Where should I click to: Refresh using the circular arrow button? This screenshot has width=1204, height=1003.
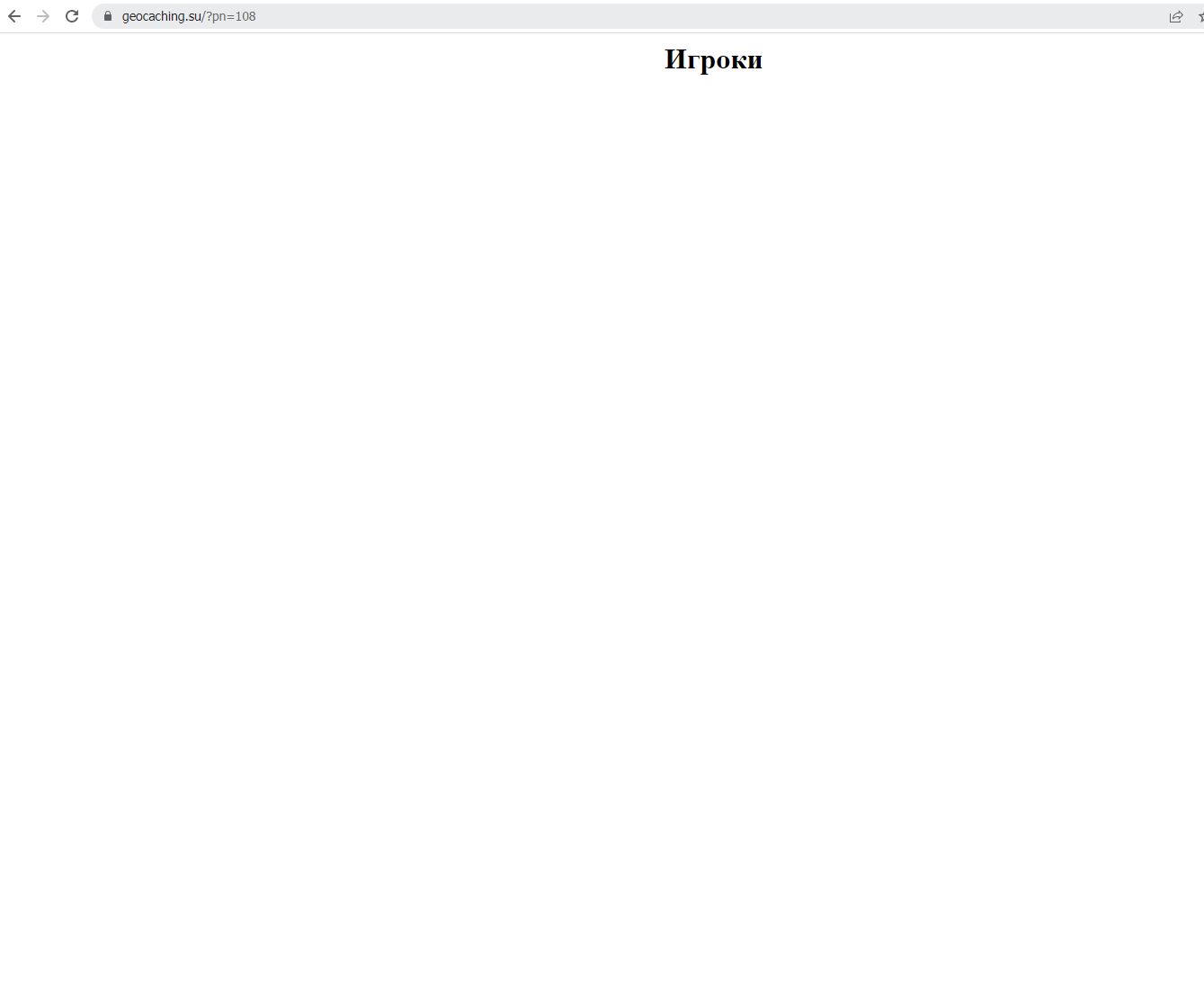pos(72,16)
